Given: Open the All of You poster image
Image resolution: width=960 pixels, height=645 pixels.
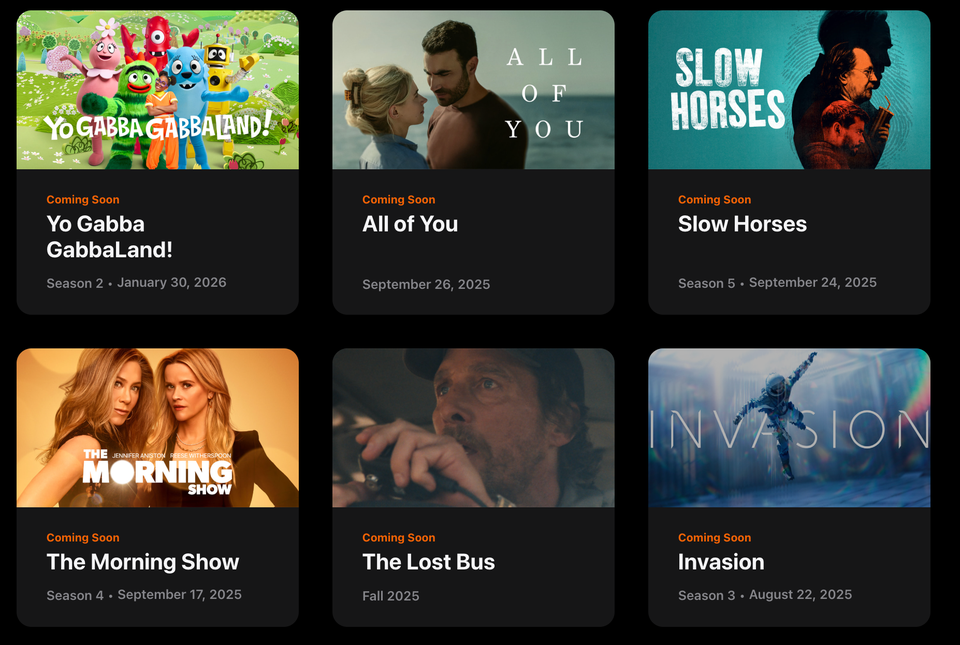Looking at the screenshot, I should (x=473, y=90).
